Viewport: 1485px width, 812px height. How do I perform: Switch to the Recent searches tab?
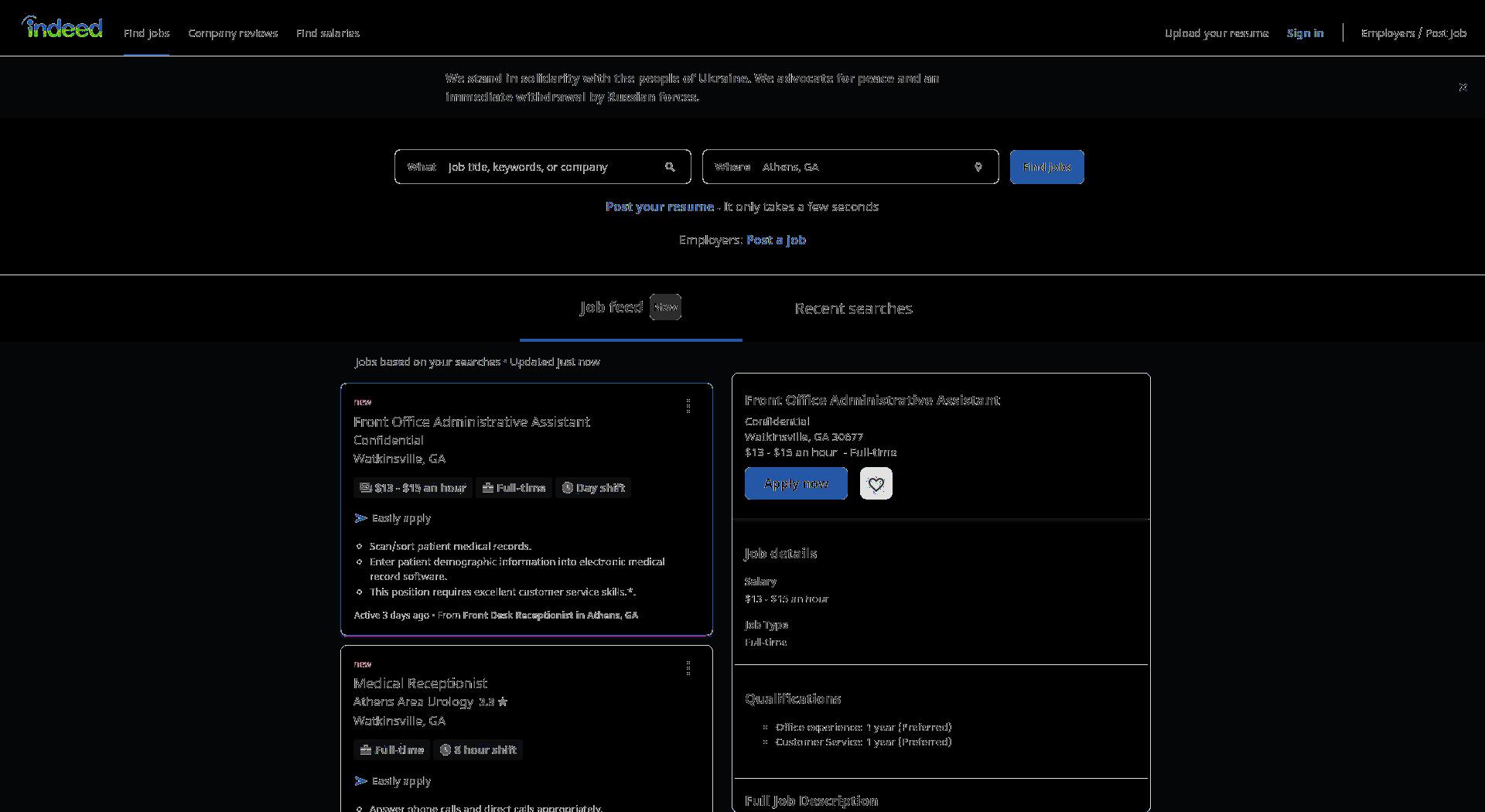[853, 309]
